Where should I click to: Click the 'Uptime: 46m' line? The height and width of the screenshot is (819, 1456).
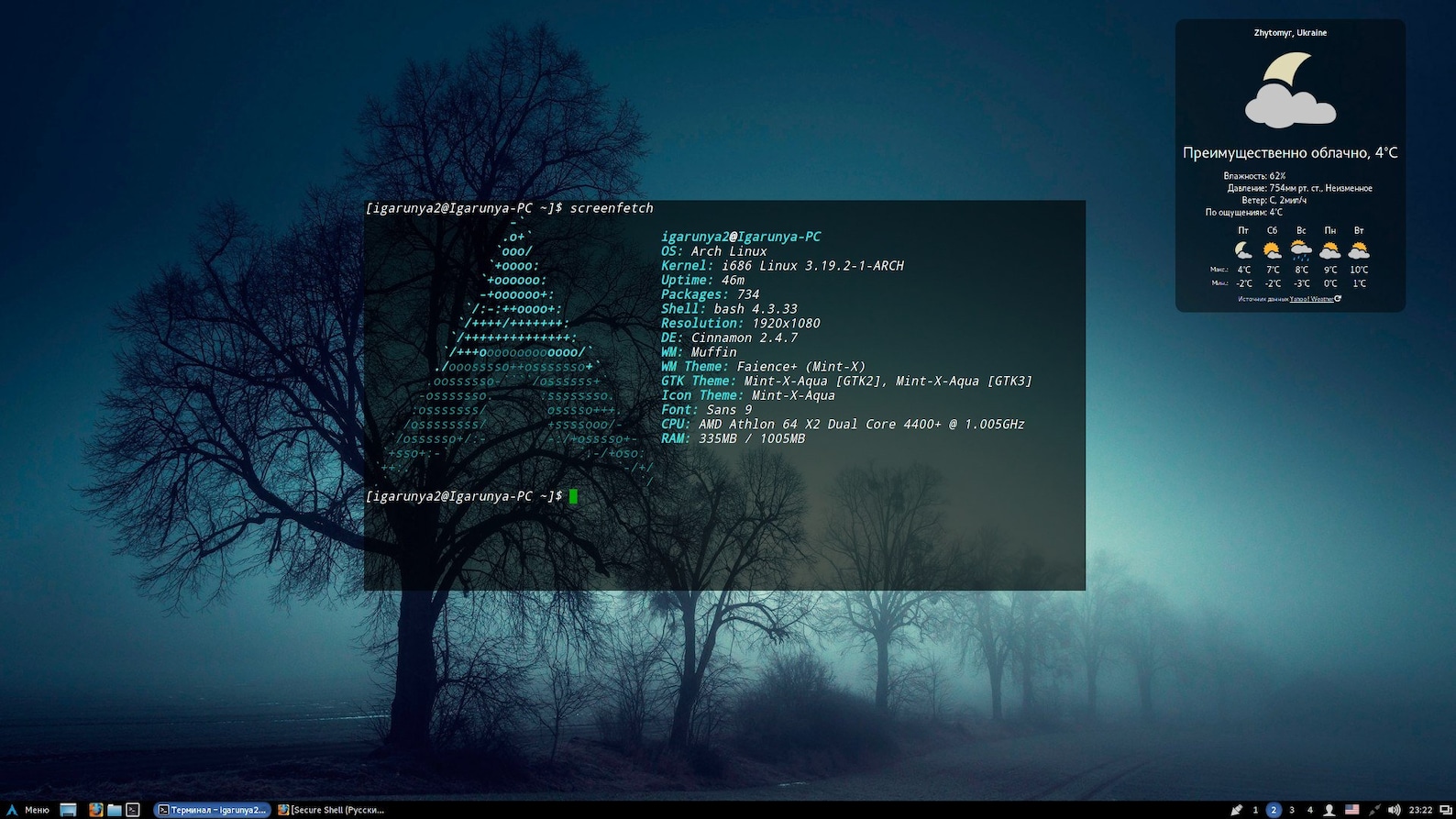[703, 281]
